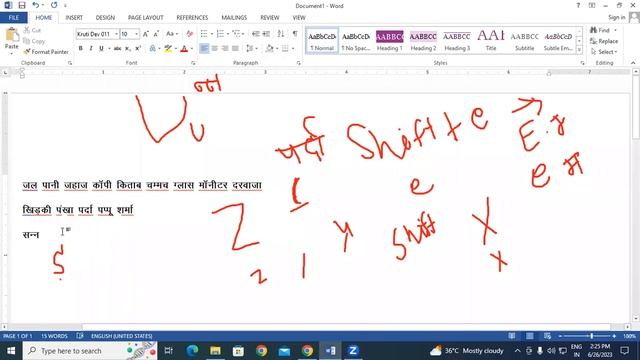Switch to Read Mode view
Image resolution: width=640 pixels, height=360 pixels.
pos(511,336)
